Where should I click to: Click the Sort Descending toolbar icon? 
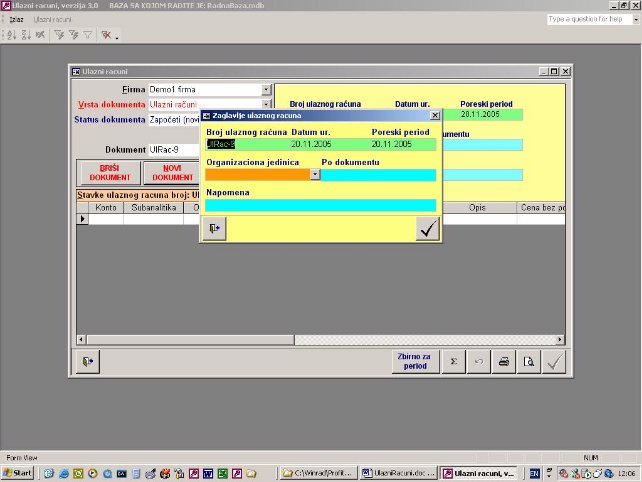25,35
